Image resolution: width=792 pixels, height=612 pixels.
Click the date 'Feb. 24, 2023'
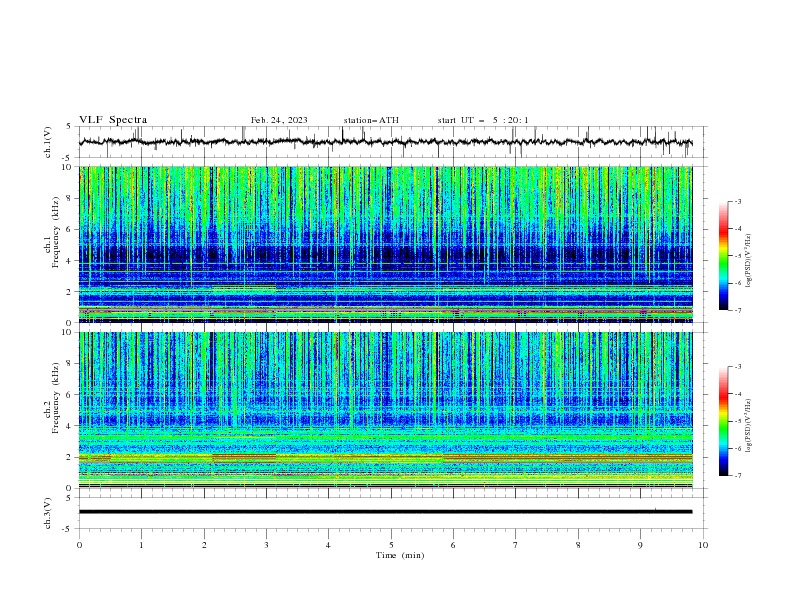pos(279,120)
